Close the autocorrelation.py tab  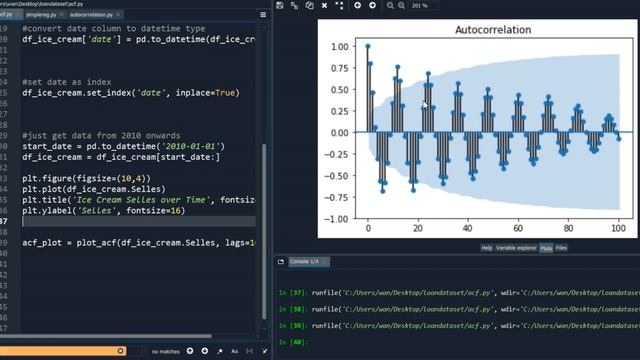(x=118, y=15)
